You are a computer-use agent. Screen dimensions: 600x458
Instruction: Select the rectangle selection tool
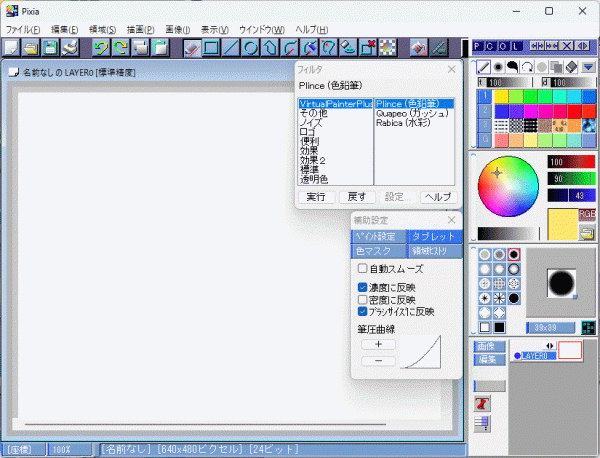coord(211,48)
